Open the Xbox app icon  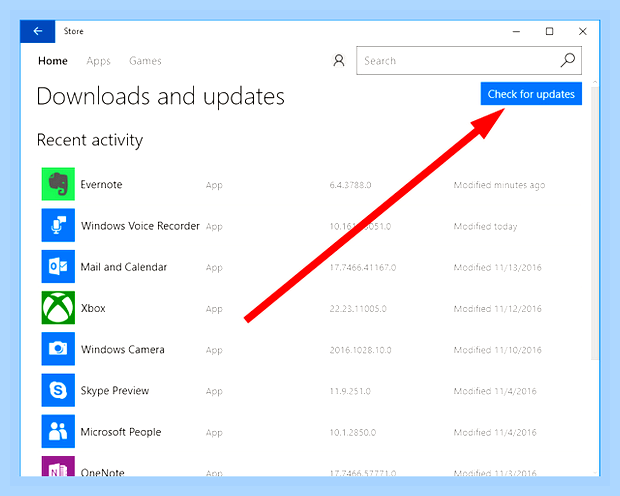[58, 308]
